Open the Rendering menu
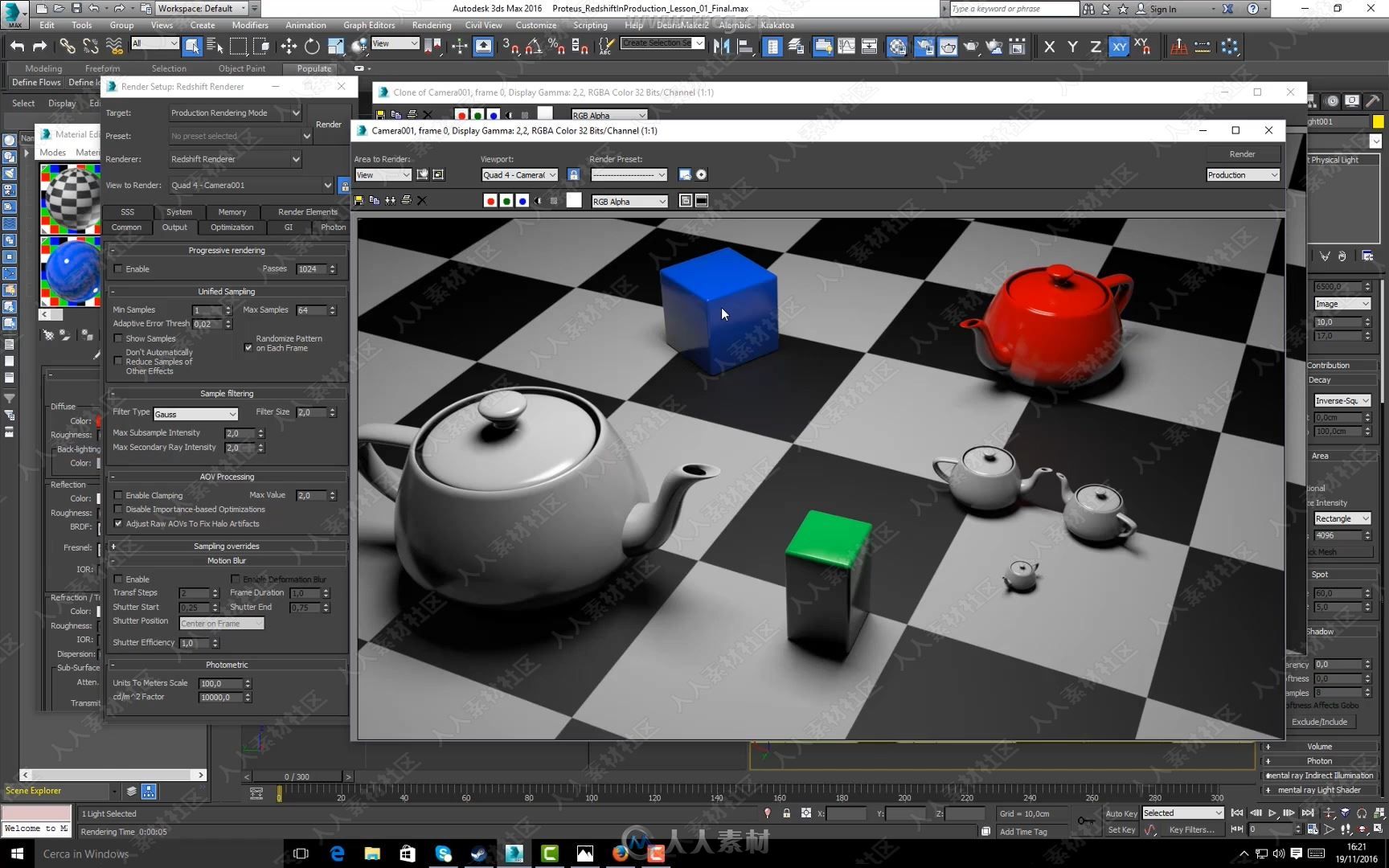Image resolution: width=1389 pixels, height=868 pixels. click(431, 25)
